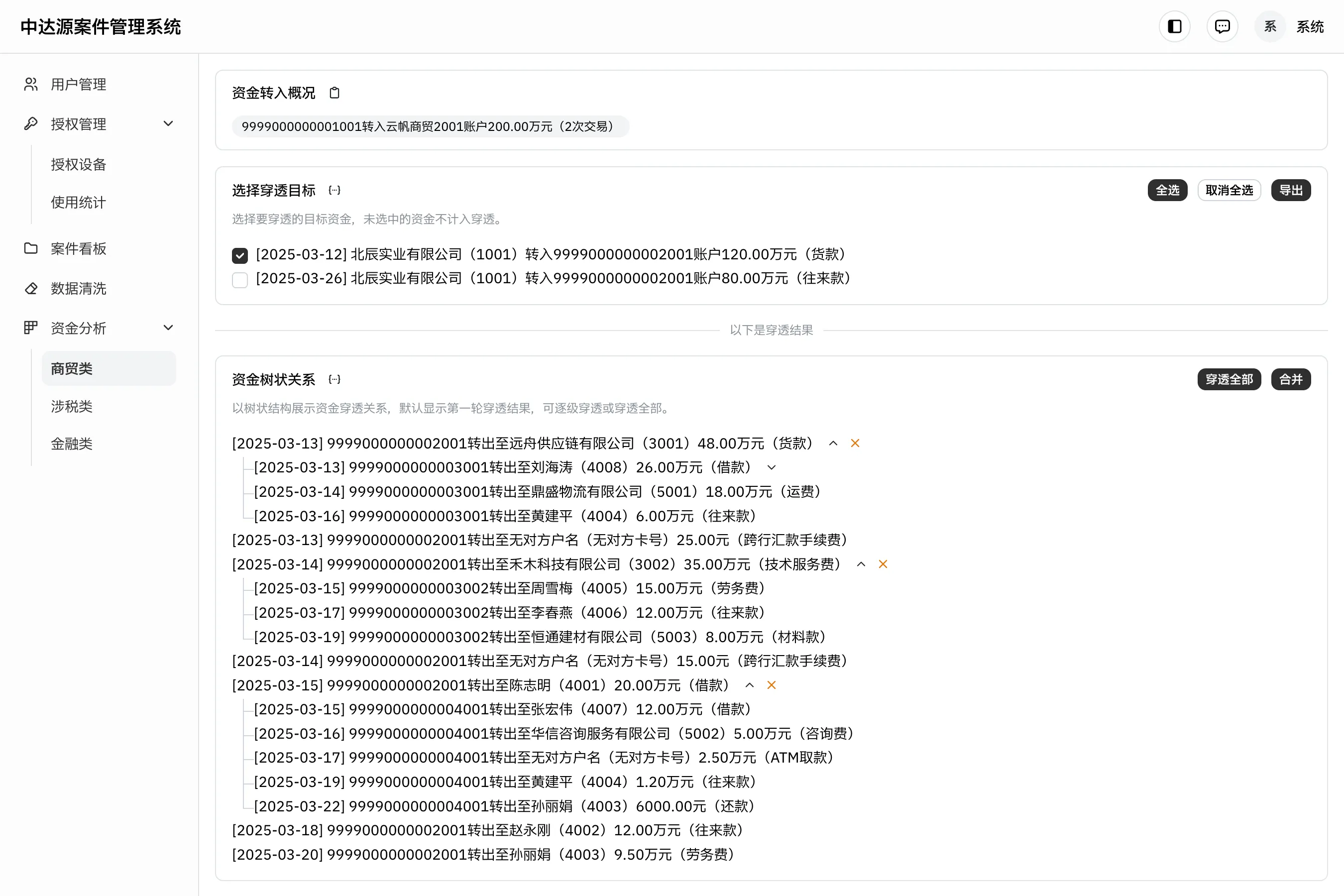Collapse the 授权管理 menu chevron
Screen dimensions: 1344x896
[x=168, y=124]
